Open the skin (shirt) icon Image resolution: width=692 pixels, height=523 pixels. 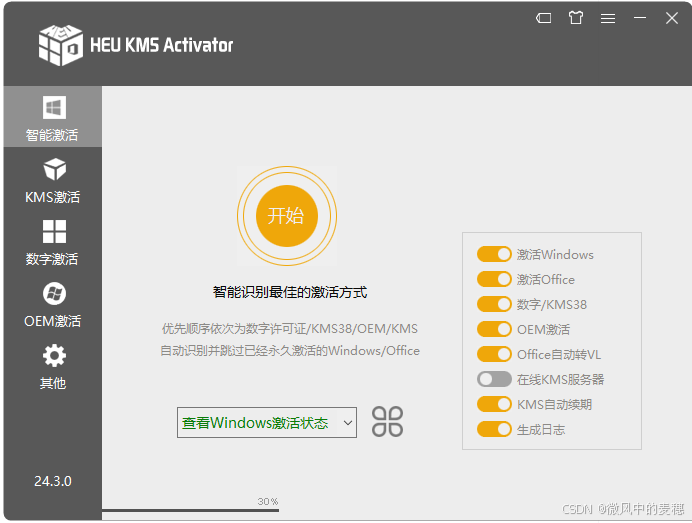tap(575, 18)
